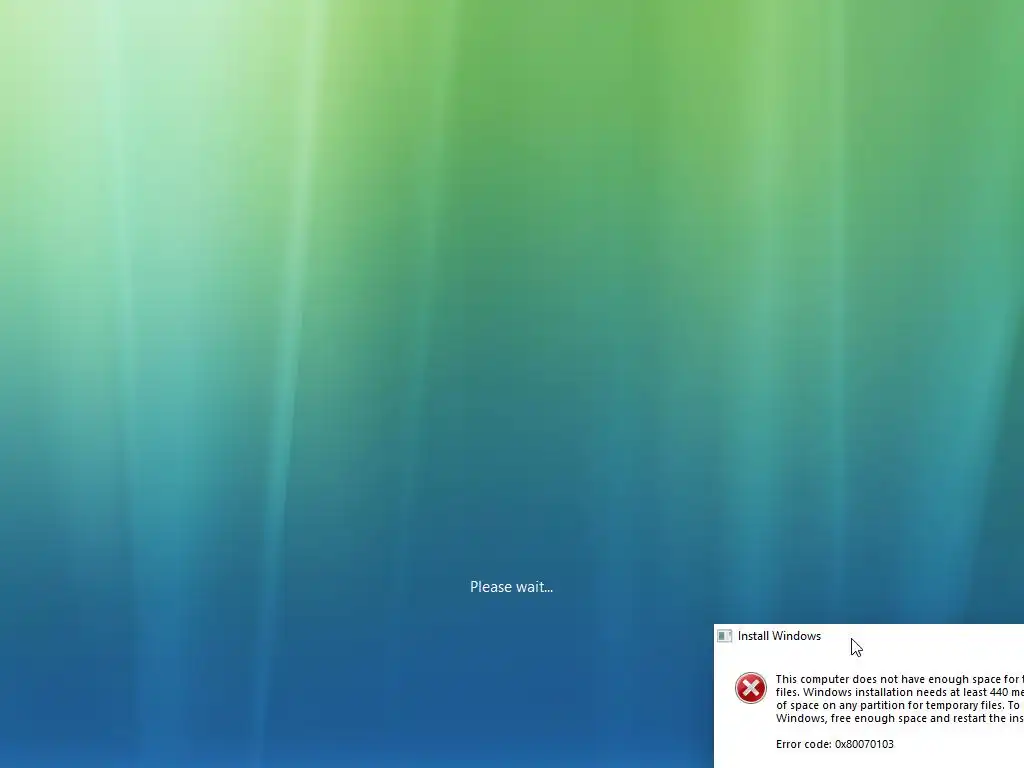
Task: Click the "Error code: 0x80070103" text
Action: 835,744
